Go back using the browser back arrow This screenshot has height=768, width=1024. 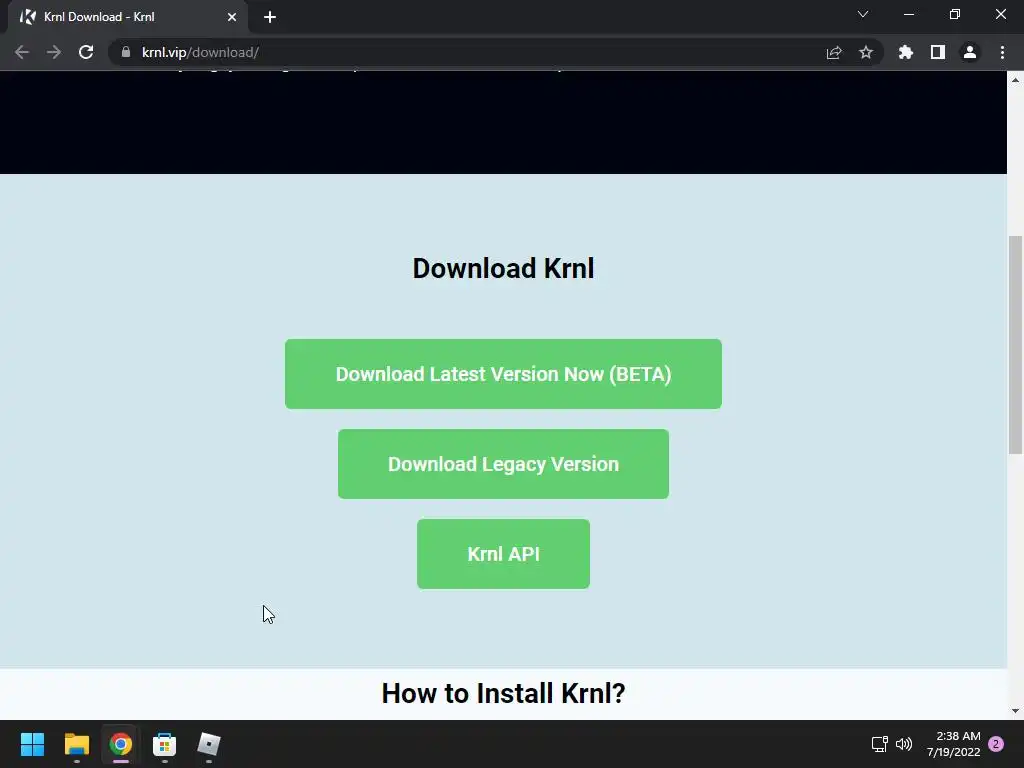pyautogui.click(x=22, y=52)
